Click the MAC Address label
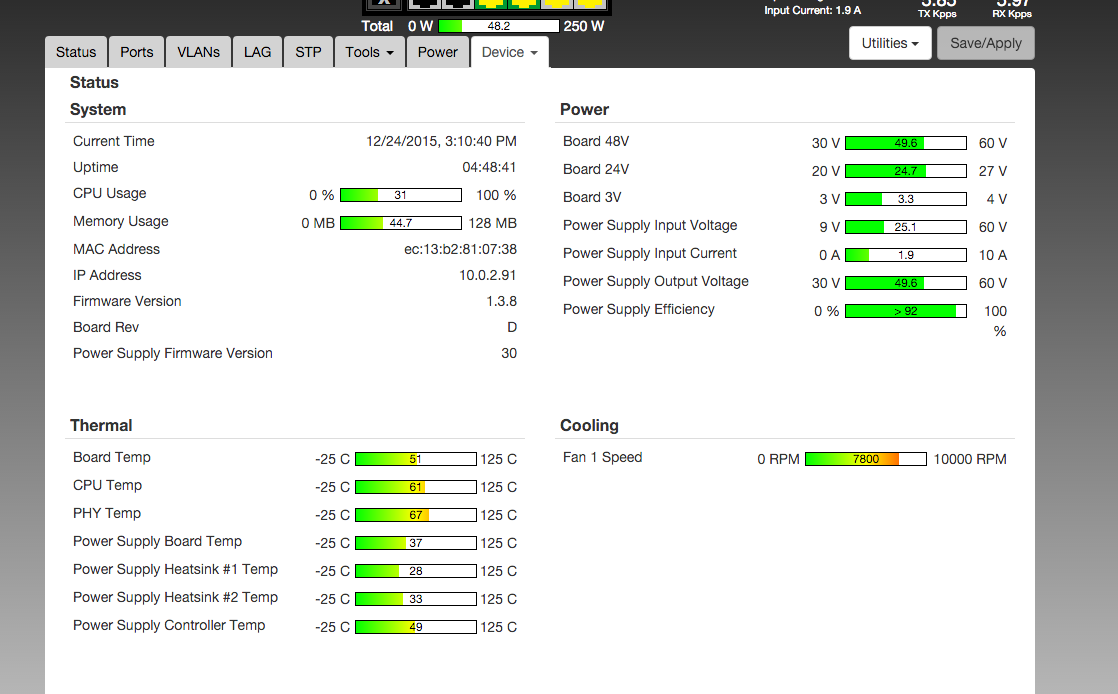Viewport: 1118px width, 694px height. click(116, 249)
